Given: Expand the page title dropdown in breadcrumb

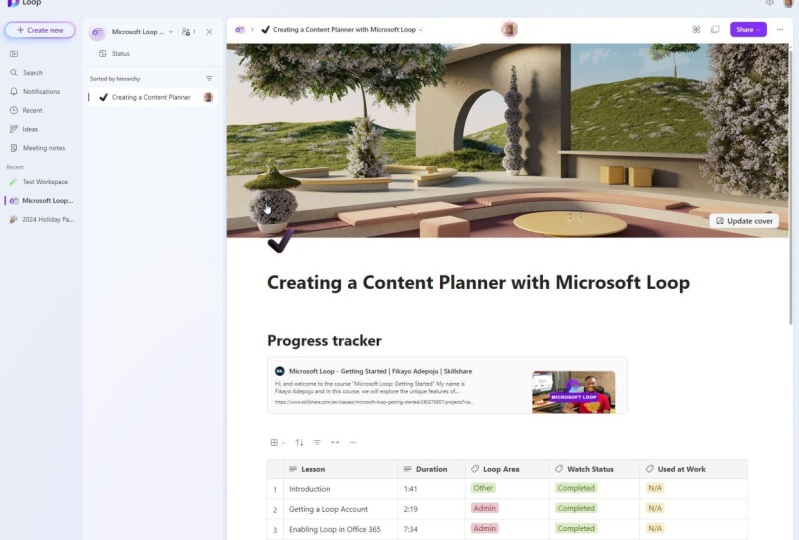Looking at the screenshot, I should (421, 30).
